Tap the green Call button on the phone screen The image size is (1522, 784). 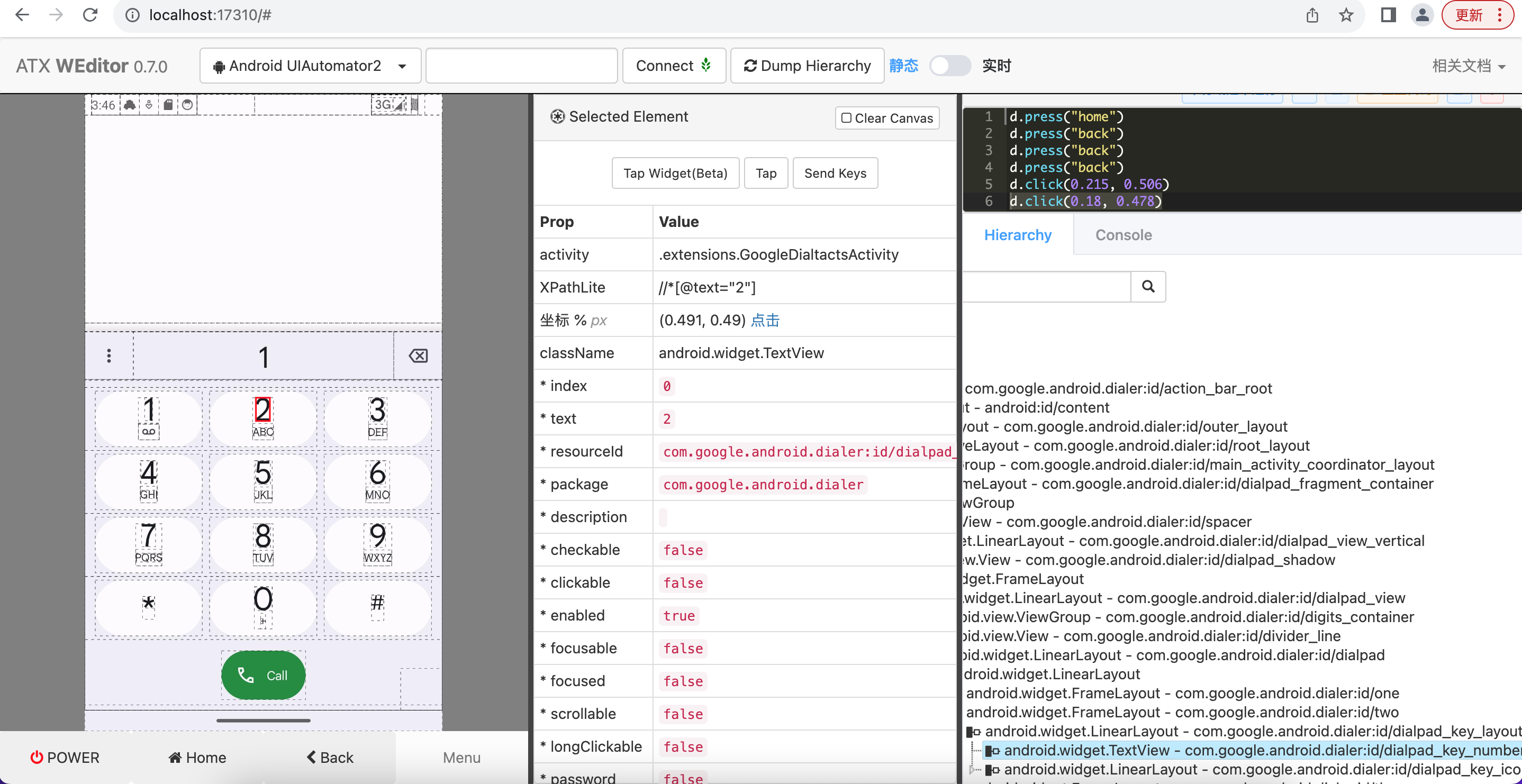click(x=263, y=676)
